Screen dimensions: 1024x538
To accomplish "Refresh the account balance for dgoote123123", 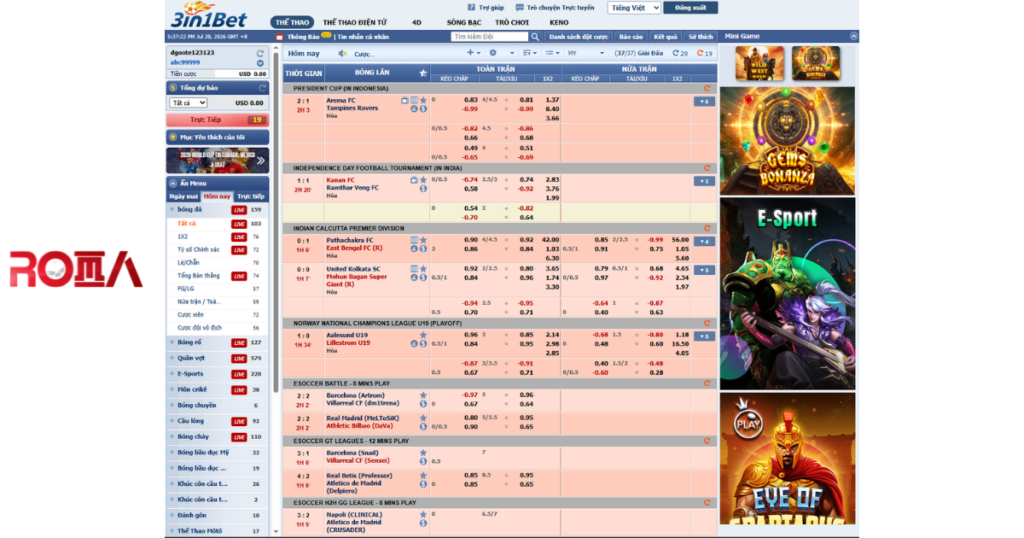I will click(x=260, y=53).
